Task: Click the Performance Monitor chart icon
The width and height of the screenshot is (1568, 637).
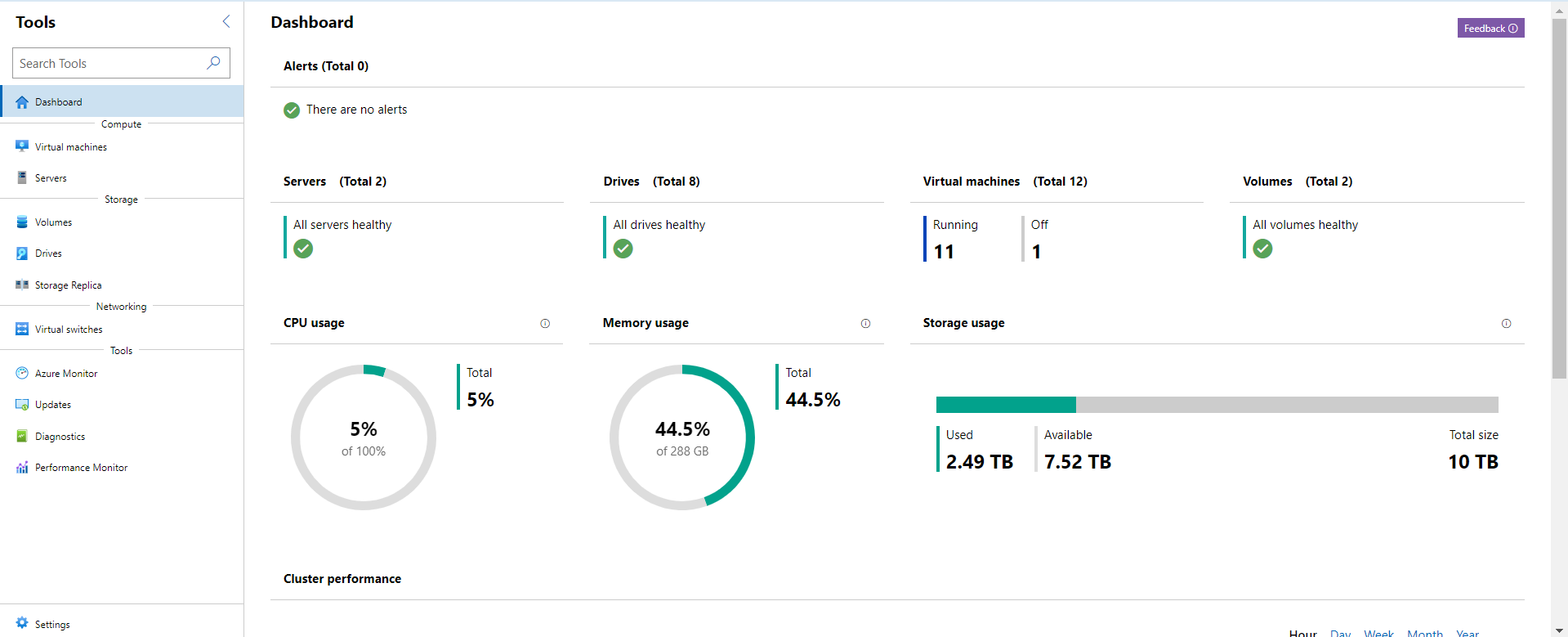Action: [22, 468]
